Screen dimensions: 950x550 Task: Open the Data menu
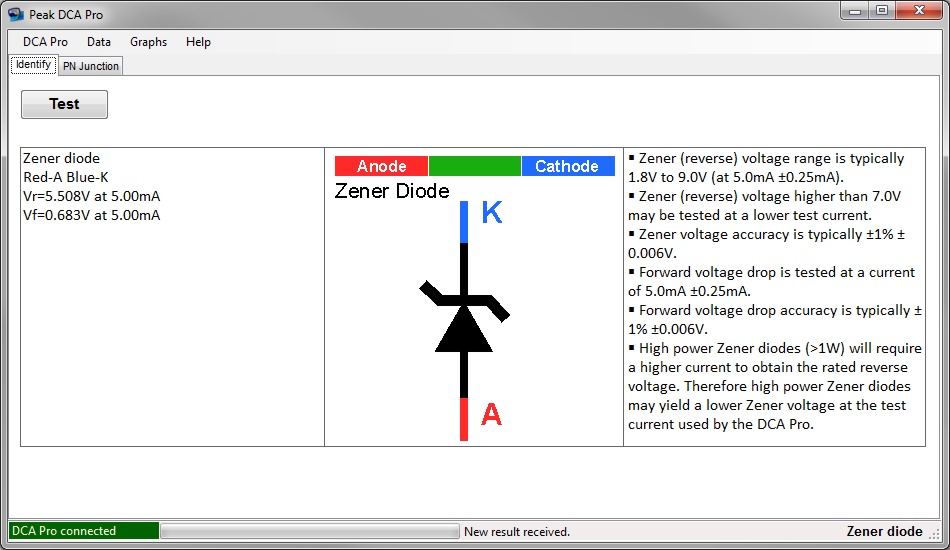coord(99,42)
